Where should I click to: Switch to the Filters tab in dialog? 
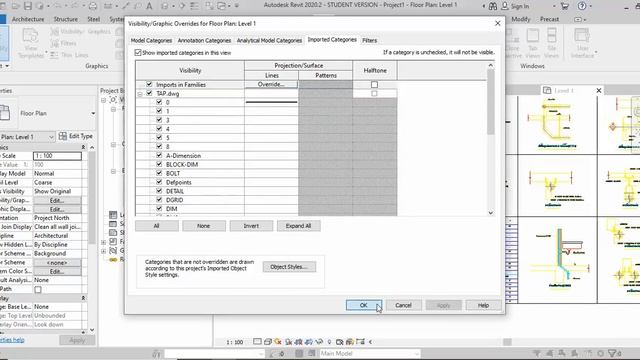(x=369, y=40)
